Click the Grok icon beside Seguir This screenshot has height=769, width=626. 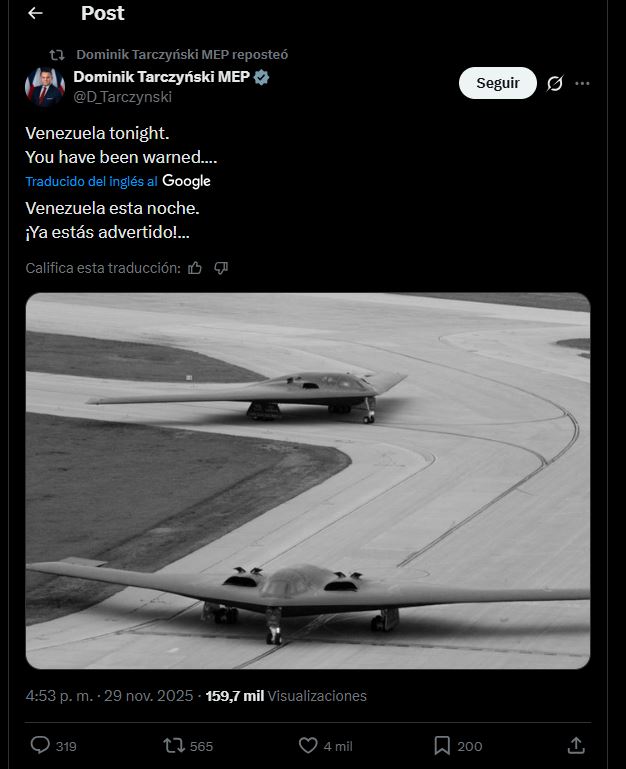(555, 84)
